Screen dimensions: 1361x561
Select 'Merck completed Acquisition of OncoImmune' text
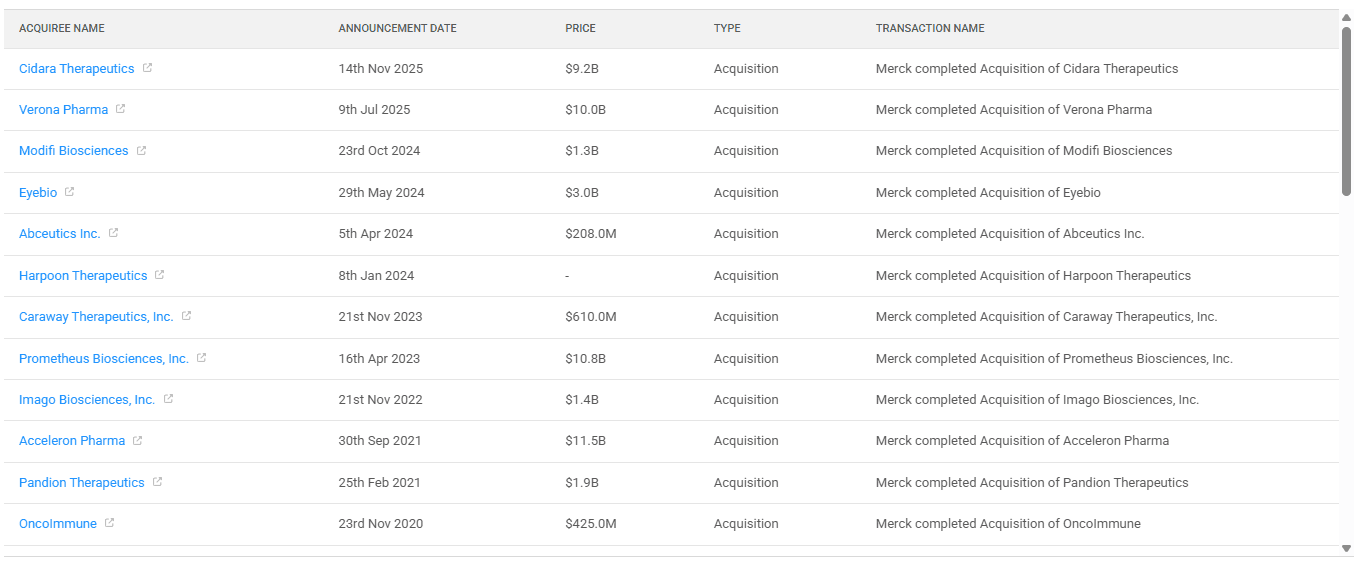coord(1008,524)
